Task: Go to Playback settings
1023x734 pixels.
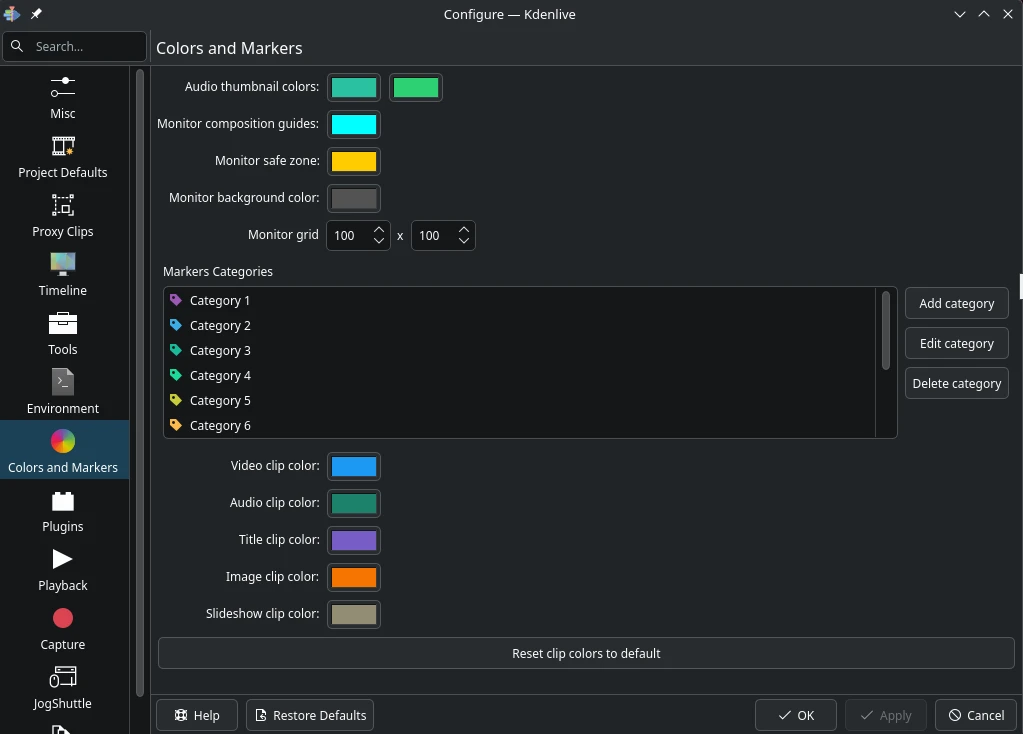Action: pyautogui.click(x=63, y=570)
